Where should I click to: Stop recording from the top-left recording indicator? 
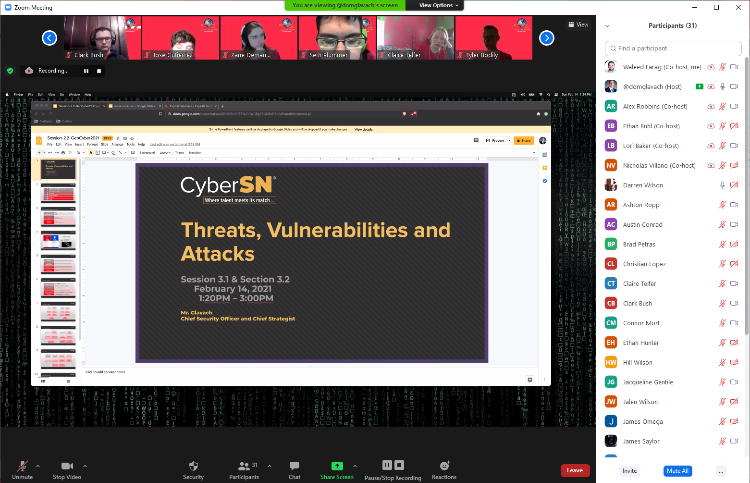pos(99,71)
